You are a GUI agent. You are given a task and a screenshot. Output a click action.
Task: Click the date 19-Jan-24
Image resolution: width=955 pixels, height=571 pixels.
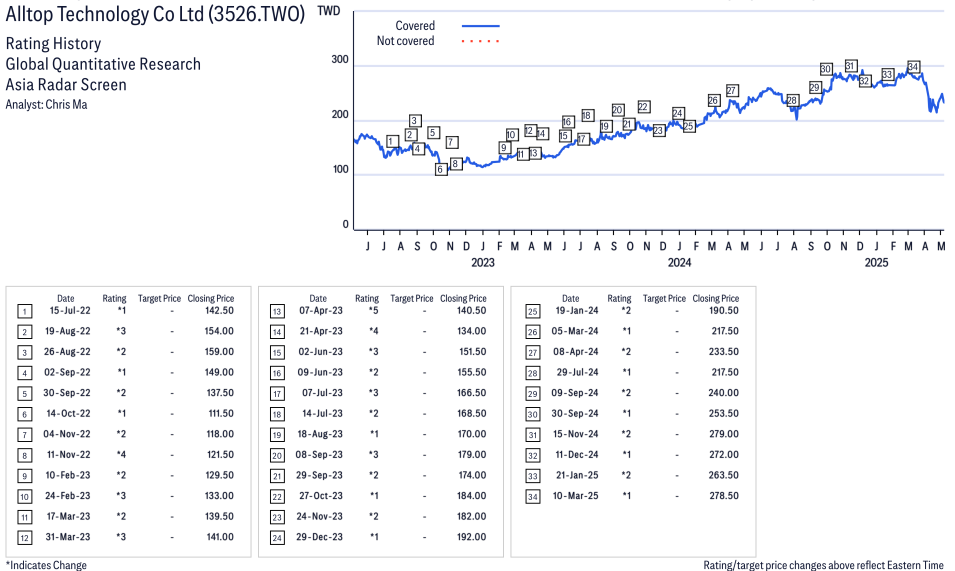click(x=577, y=310)
